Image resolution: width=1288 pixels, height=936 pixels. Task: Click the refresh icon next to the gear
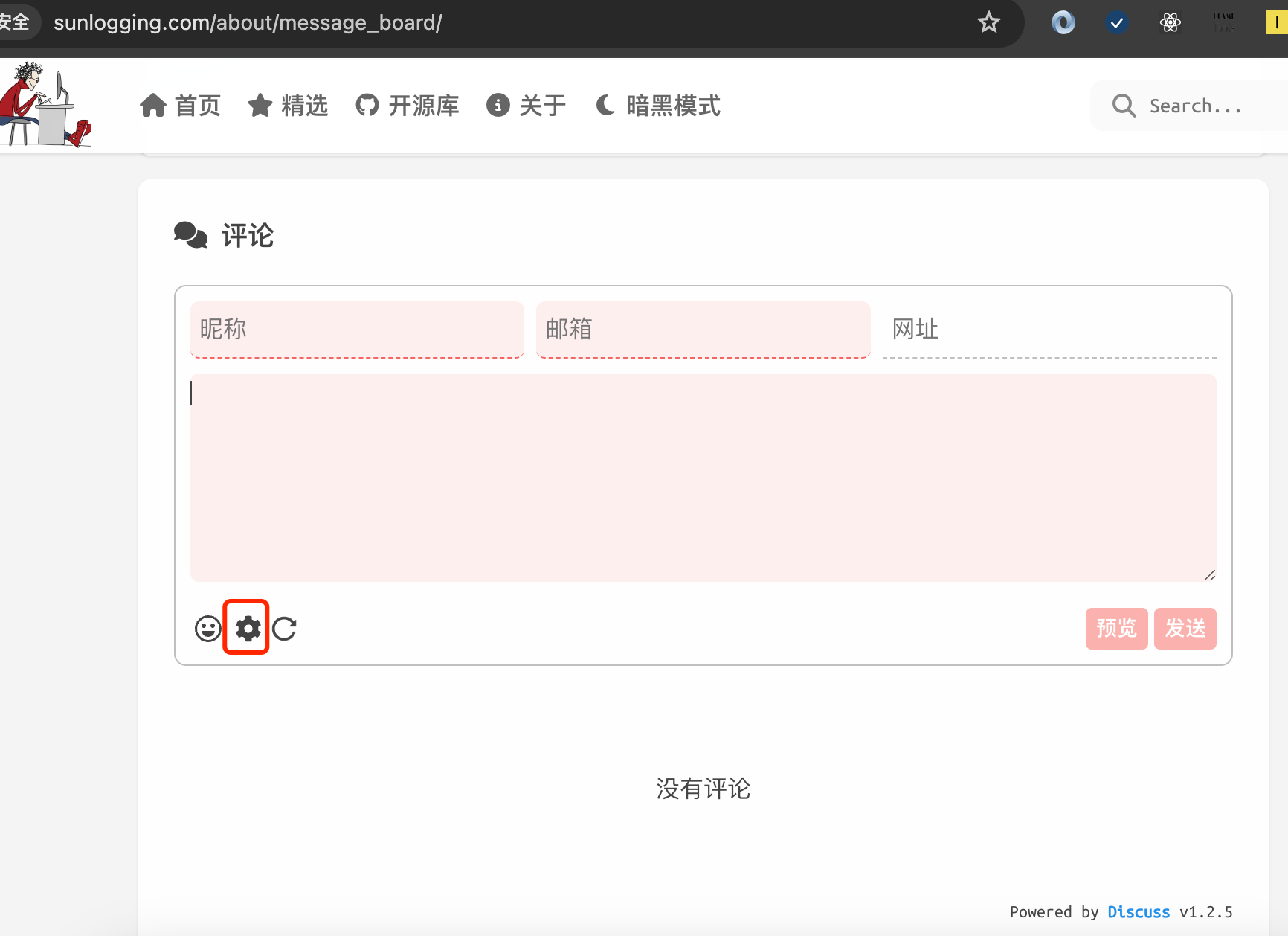(285, 628)
